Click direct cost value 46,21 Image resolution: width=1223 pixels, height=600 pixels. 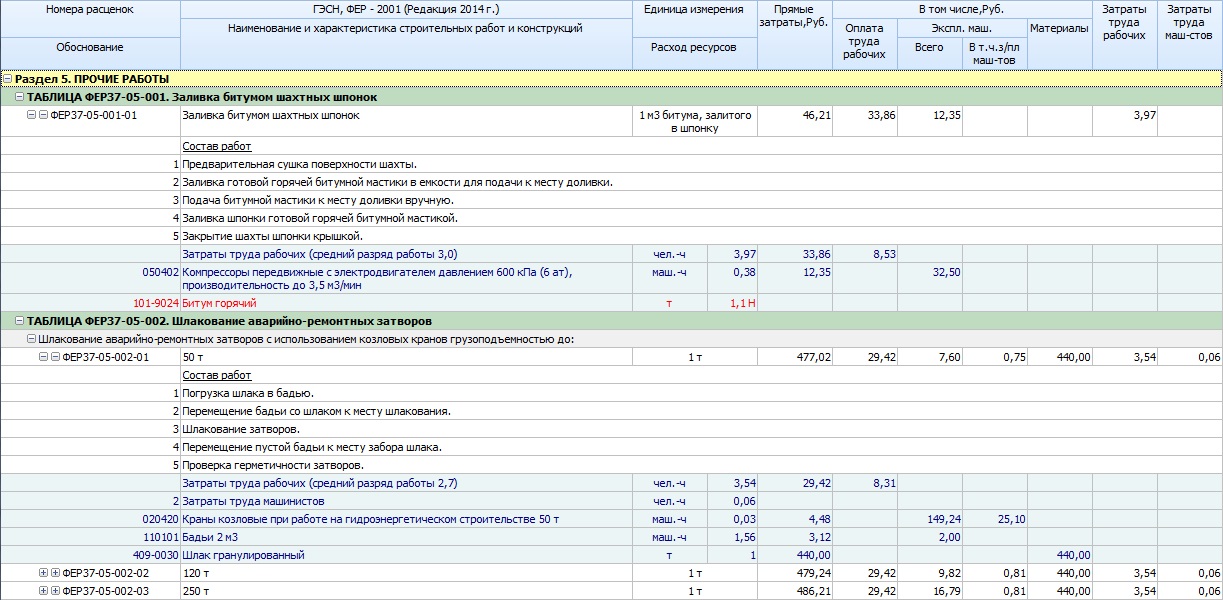(817, 115)
